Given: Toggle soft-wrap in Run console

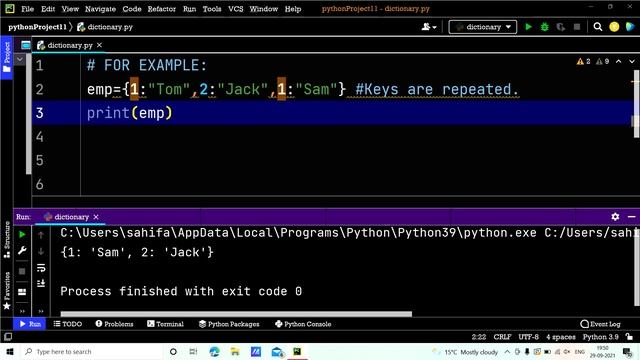Looking at the screenshot, I should (x=41, y=268).
